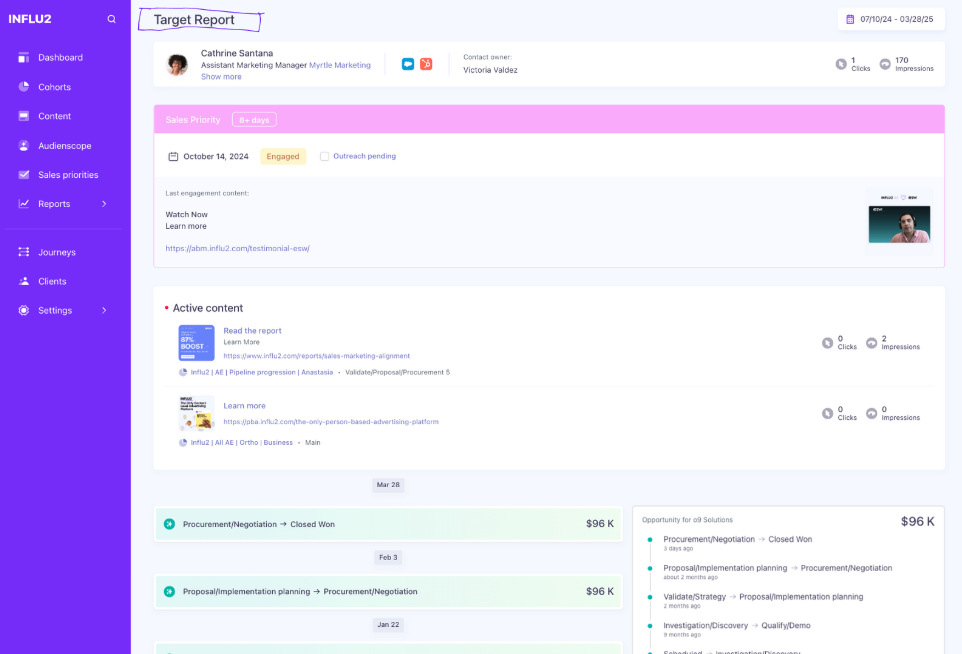The width and height of the screenshot is (962, 654).
Task: Open the HubSpot icon for Cathrine Santana
Action: [x=426, y=64]
